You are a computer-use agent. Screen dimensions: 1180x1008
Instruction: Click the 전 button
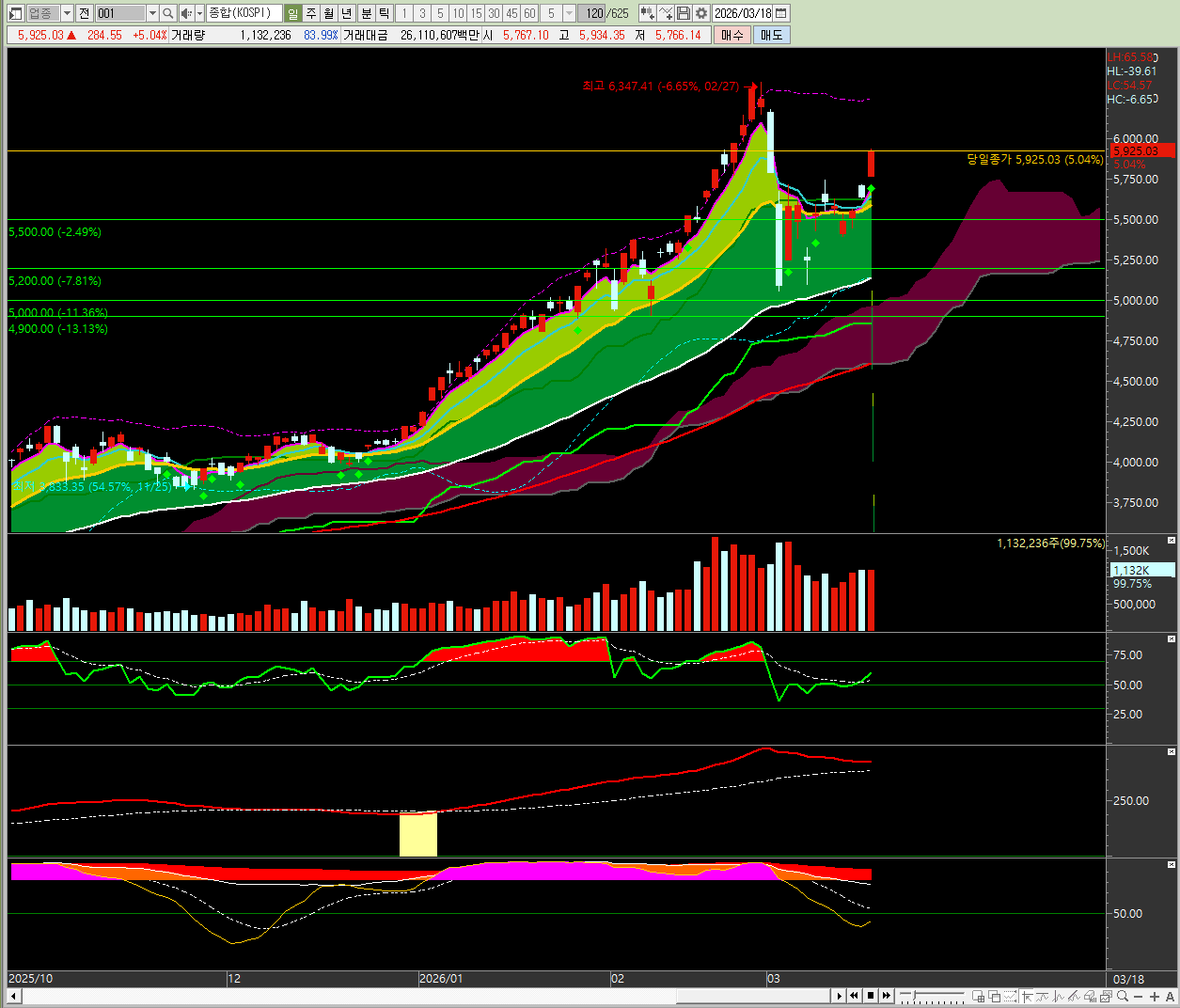click(85, 13)
